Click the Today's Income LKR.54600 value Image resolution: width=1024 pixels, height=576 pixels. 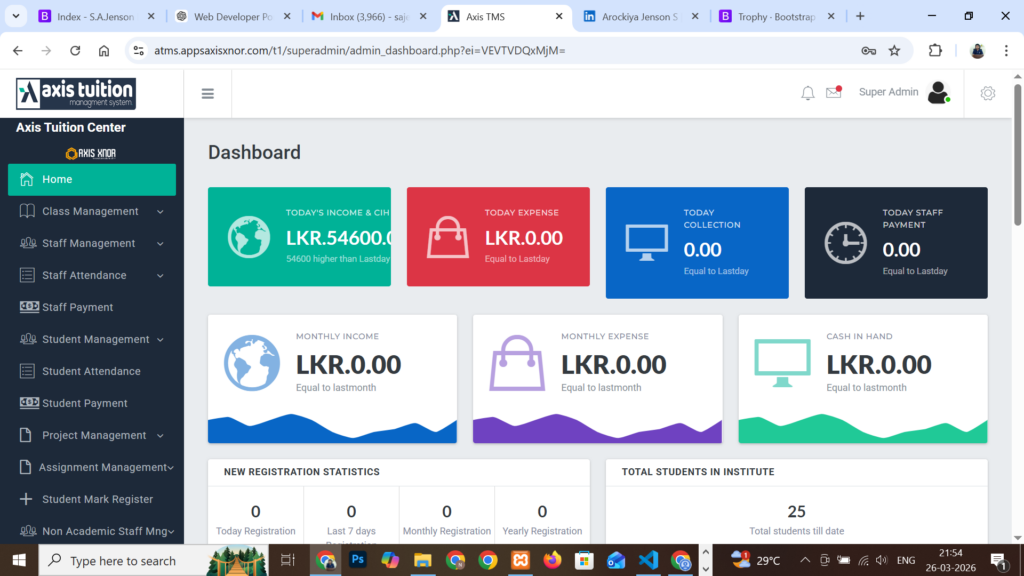tap(338, 238)
